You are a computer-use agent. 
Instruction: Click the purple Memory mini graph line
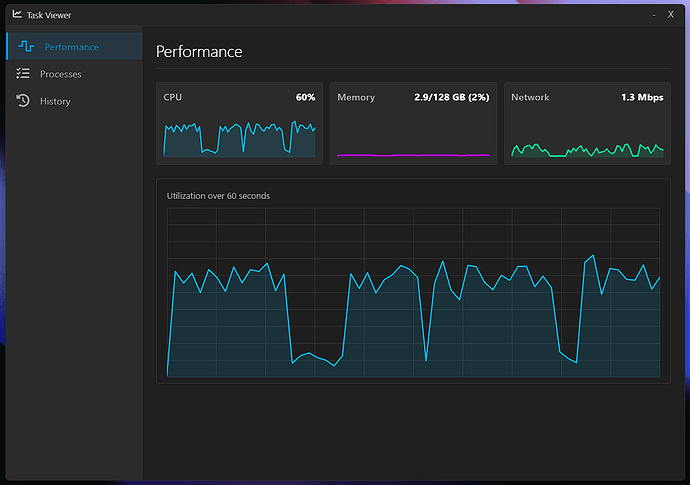413,155
